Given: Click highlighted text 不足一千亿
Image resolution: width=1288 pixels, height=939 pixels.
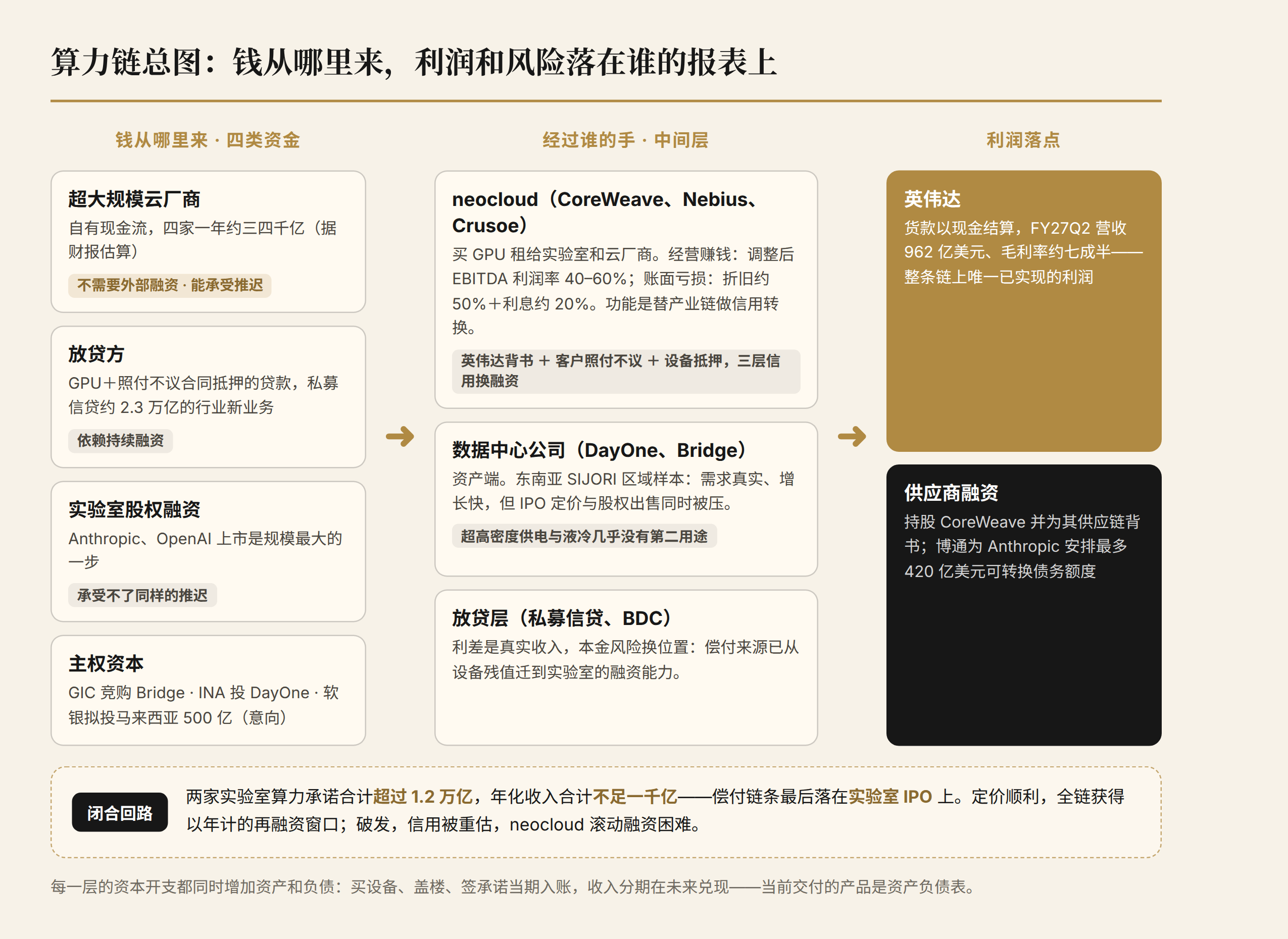Looking at the screenshot, I should point(634,797).
